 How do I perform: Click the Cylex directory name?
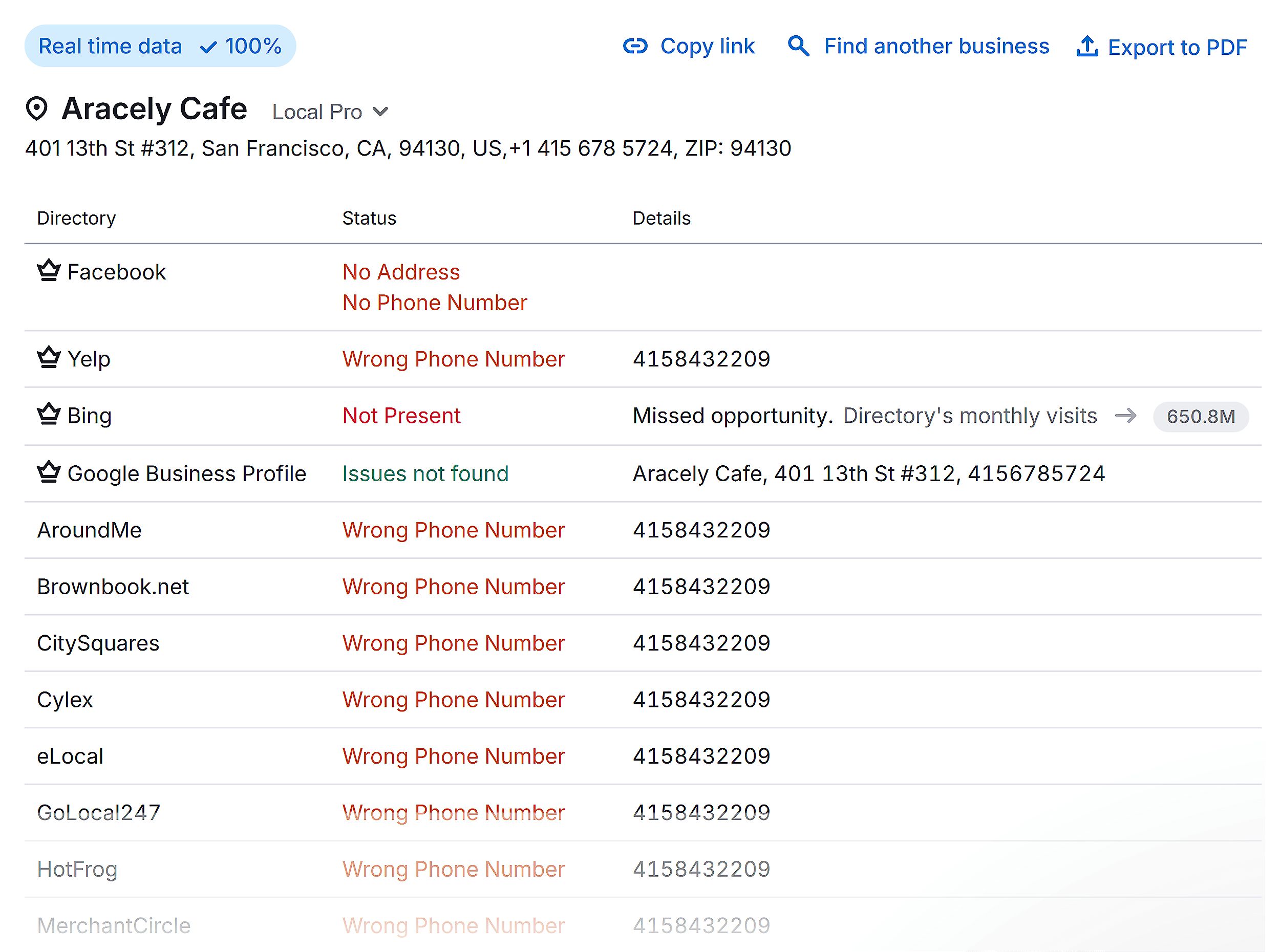pyautogui.click(x=65, y=700)
